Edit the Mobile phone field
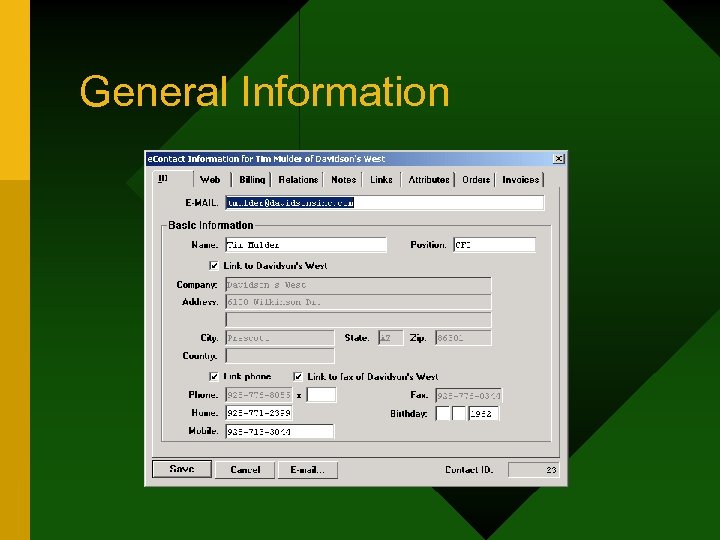Viewport: 720px width, 540px height. click(x=280, y=431)
